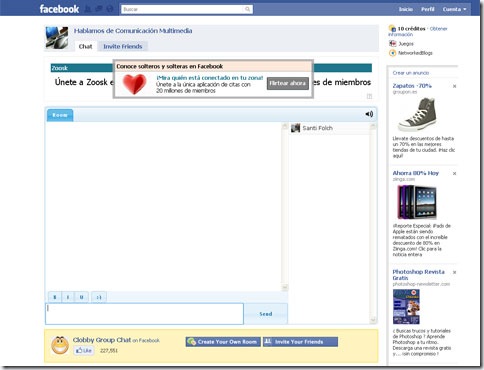Click groupon.es ad domain text
484x370 pixels.
pyautogui.click(x=405, y=92)
